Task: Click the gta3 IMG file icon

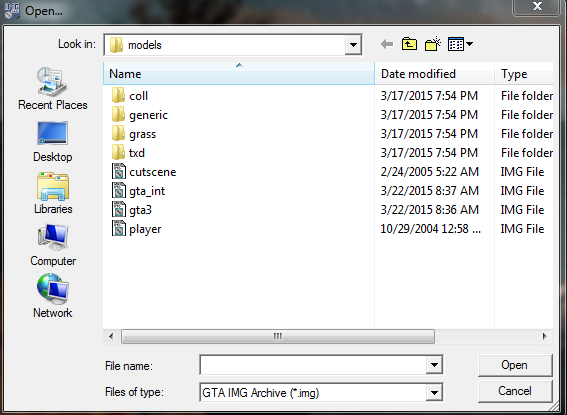Action: tap(119, 210)
